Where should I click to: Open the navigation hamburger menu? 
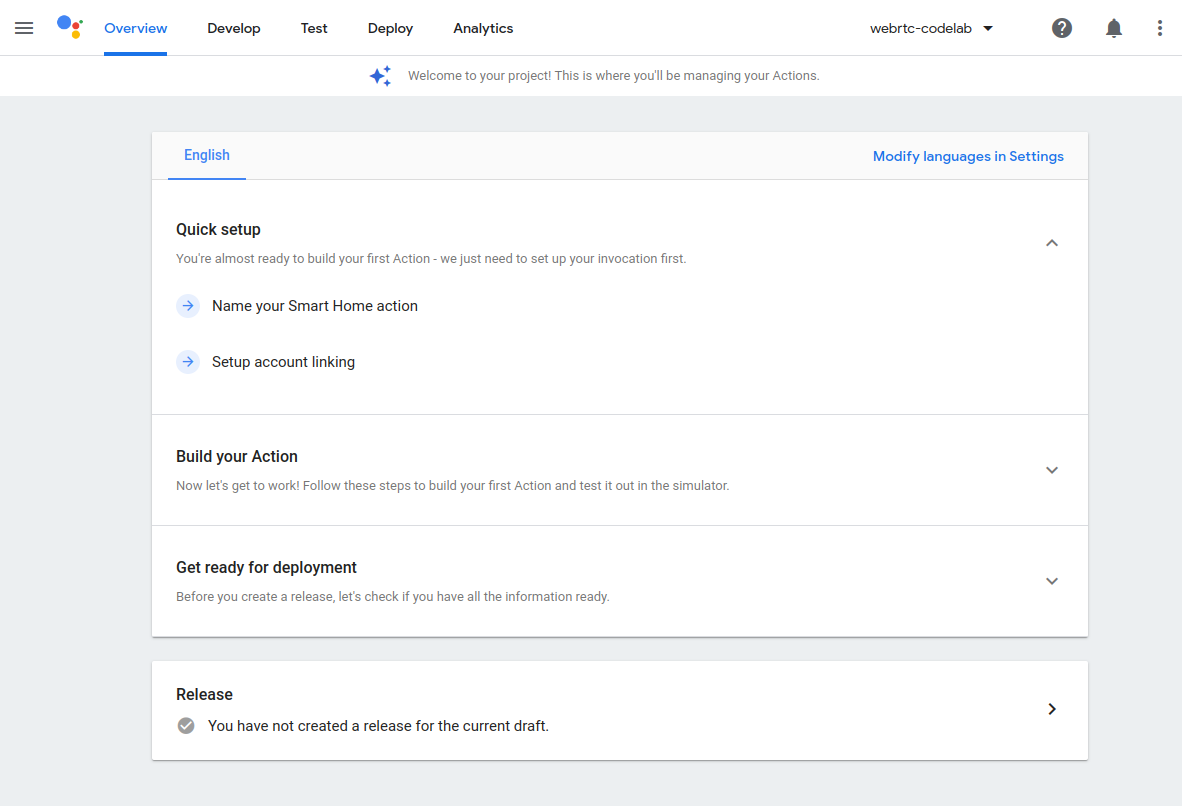click(x=24, y=27)
